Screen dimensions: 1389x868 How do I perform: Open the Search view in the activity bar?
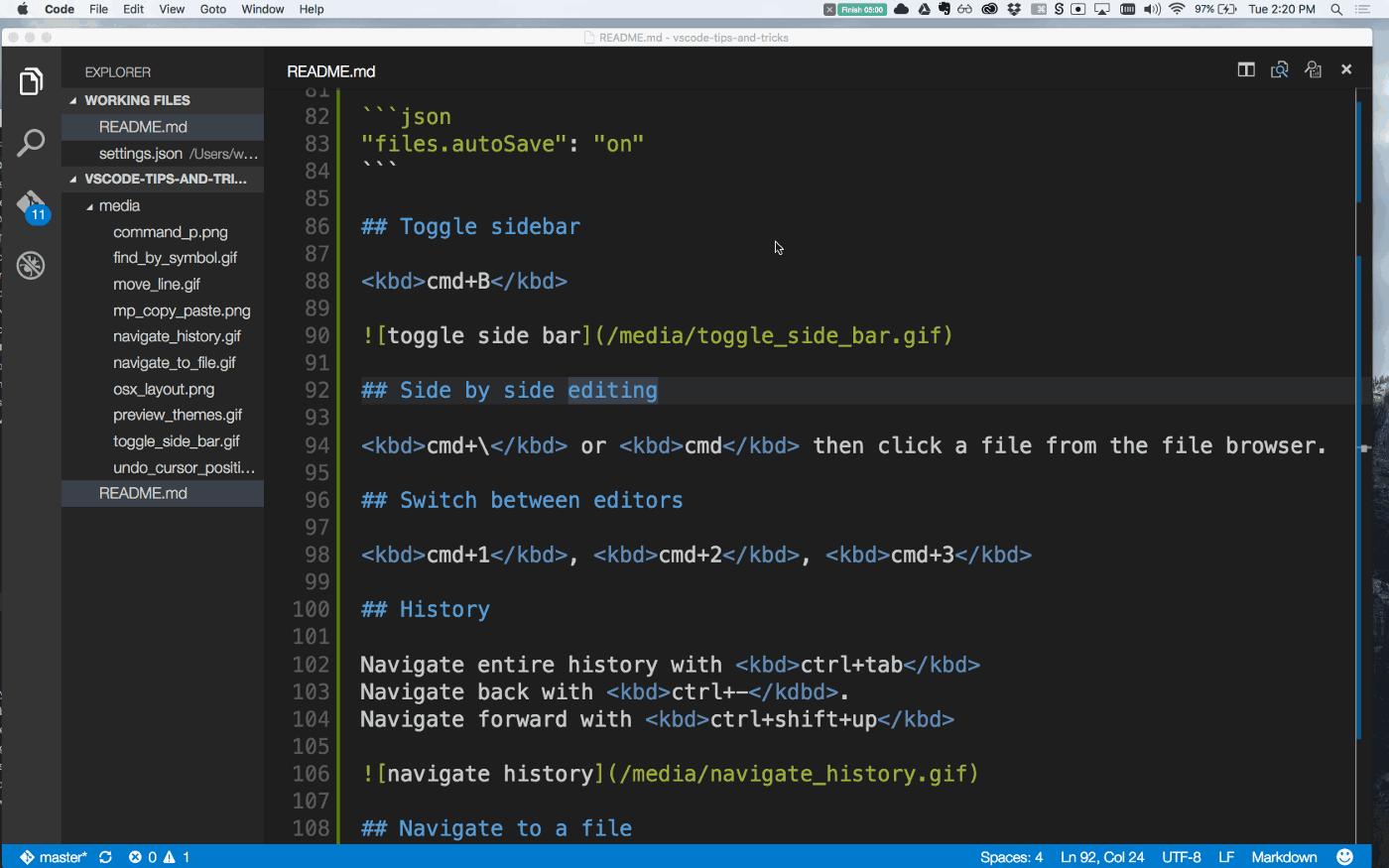31,143
